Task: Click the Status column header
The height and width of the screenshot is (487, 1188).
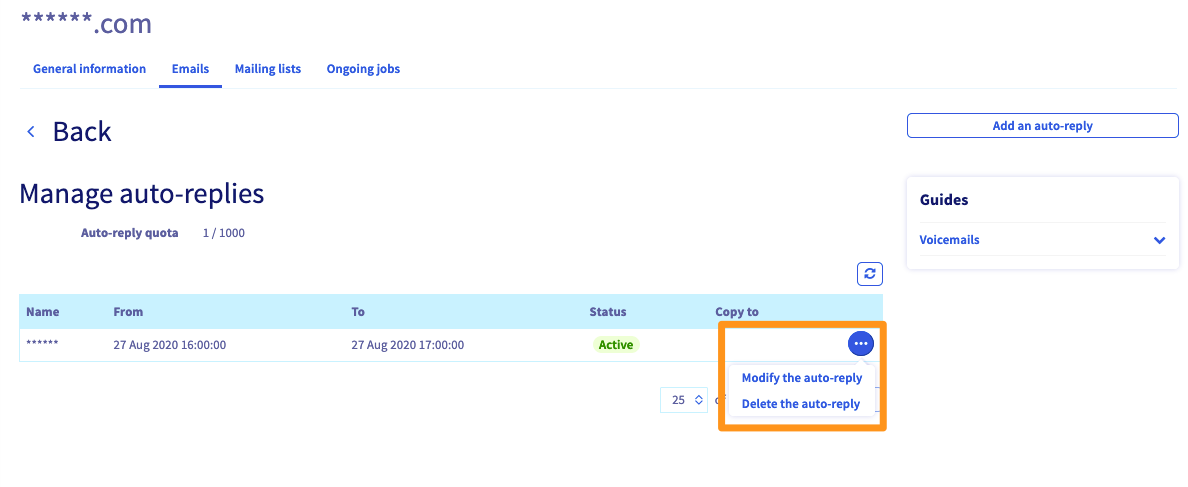Action: pyautogui.click(x=608, y=312)
